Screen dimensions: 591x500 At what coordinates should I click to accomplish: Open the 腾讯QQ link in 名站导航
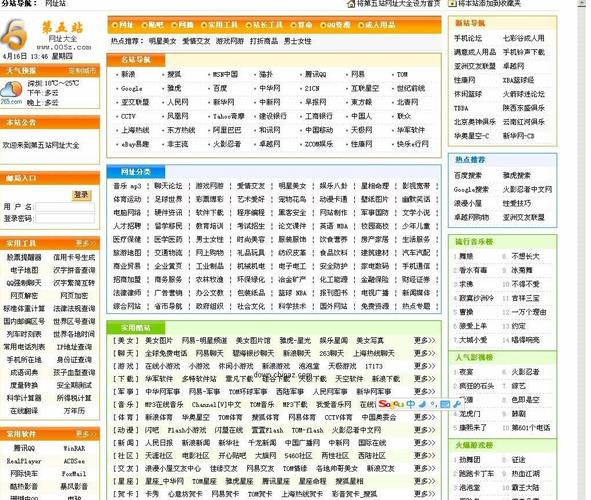pyautogui.click(x=315, y=74)
